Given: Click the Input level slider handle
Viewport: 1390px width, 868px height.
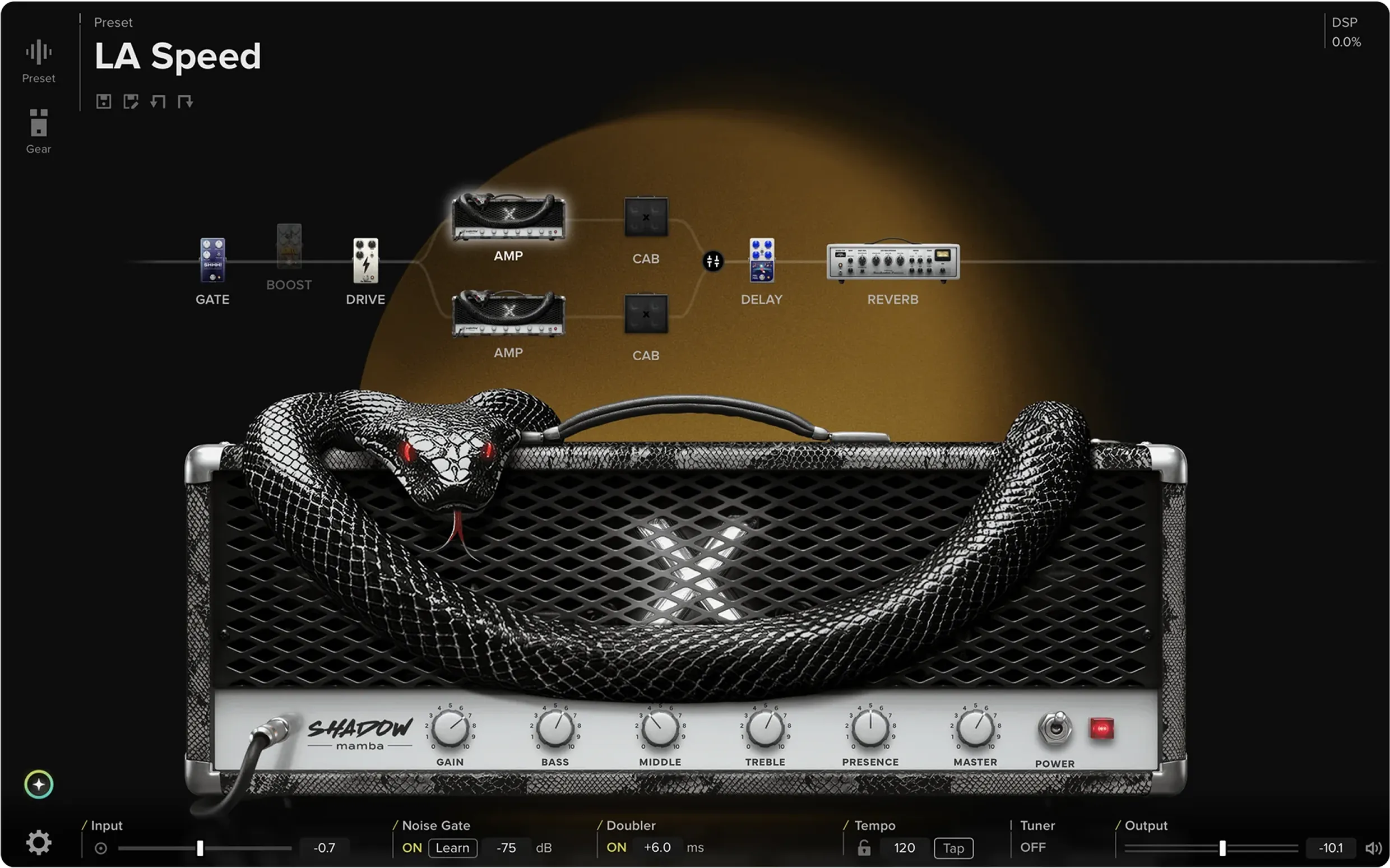Looking at the screenshot, I should 200,848.
